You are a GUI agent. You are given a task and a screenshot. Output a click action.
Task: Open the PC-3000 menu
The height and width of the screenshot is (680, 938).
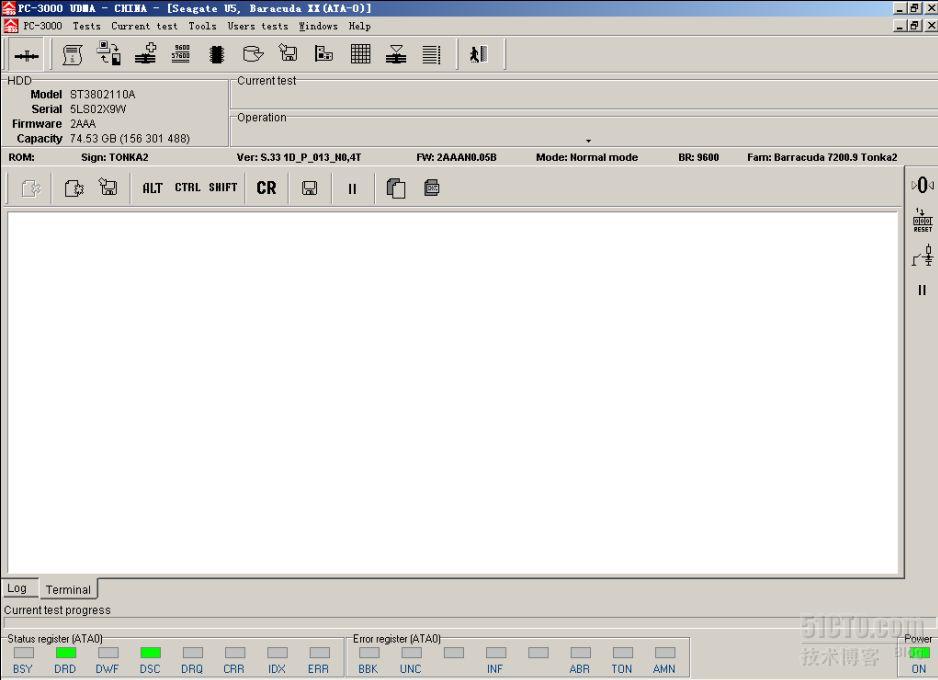42,26
